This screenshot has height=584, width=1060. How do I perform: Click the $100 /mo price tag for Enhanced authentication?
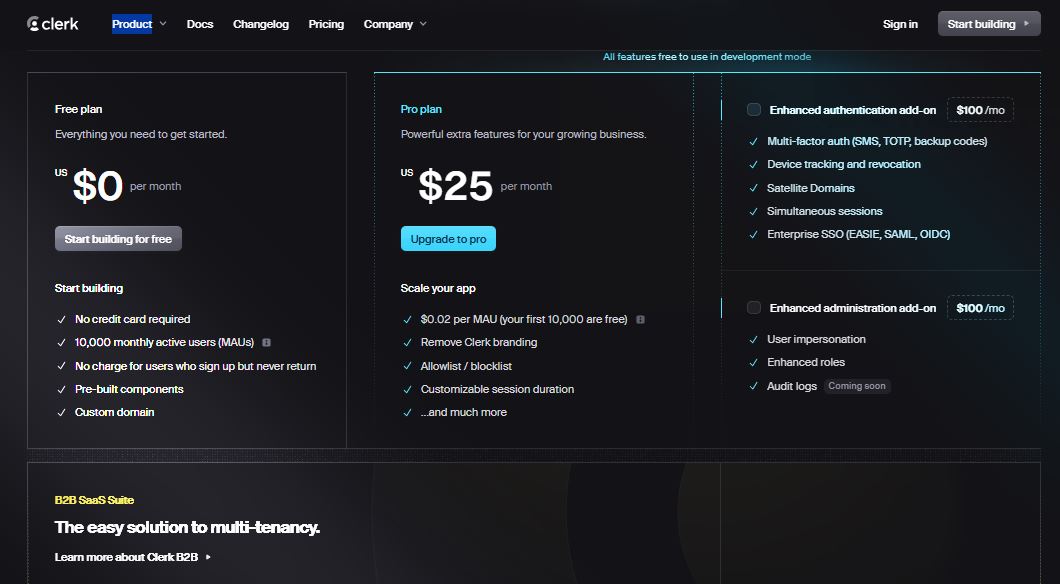(x=980, y=109)
